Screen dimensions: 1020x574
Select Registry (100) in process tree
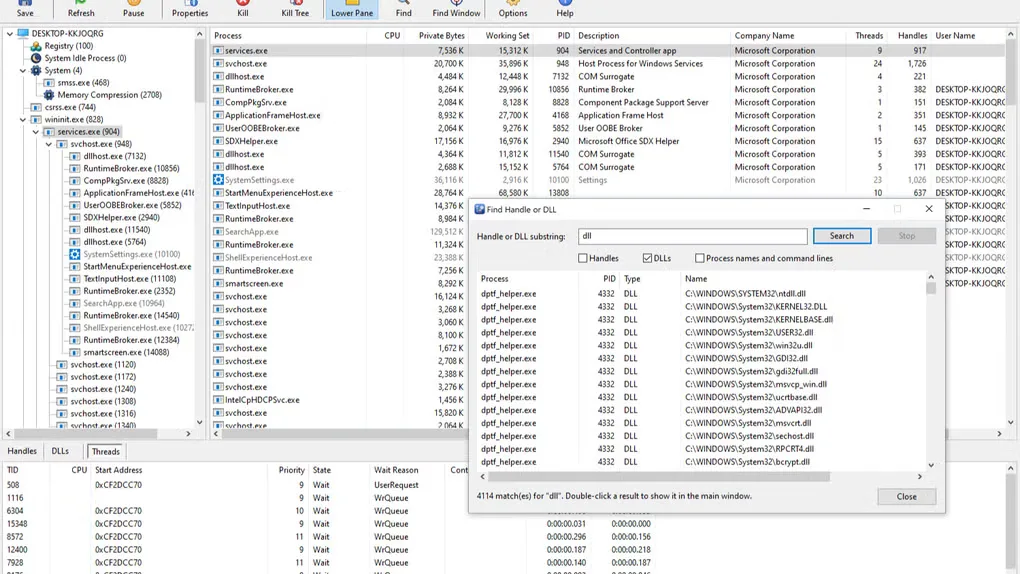68,46
